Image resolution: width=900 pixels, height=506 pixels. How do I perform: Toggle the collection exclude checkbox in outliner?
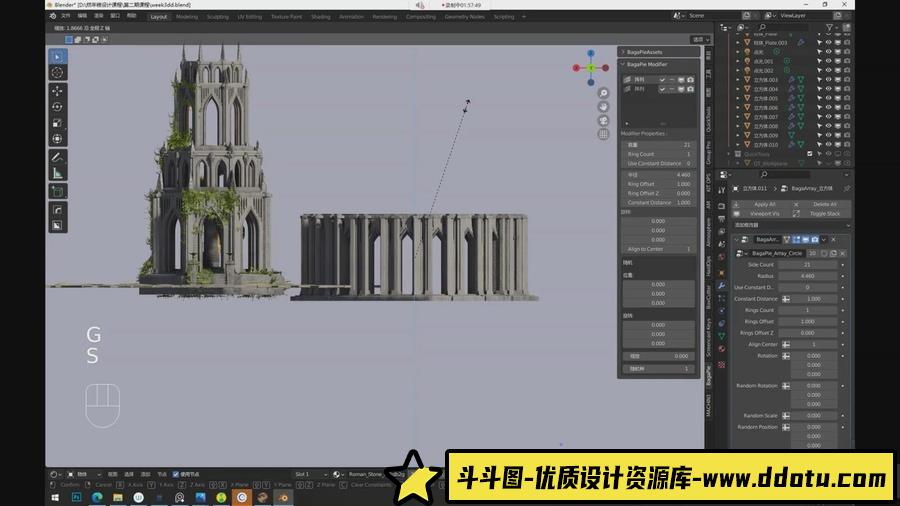pyautogui.click(x=810, y=154)
